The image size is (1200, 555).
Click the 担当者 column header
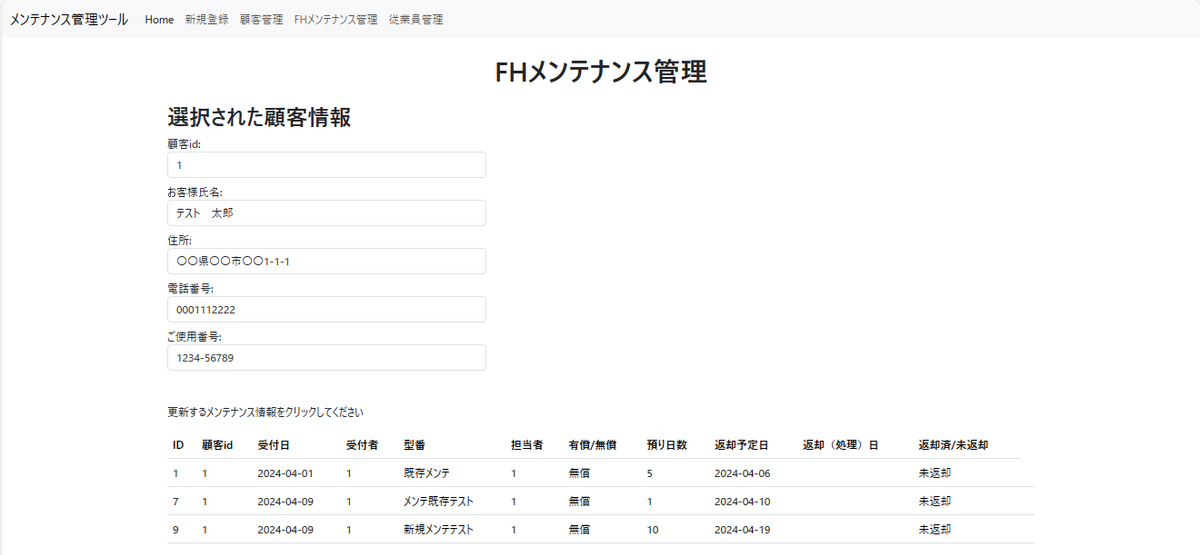[527, 445]
